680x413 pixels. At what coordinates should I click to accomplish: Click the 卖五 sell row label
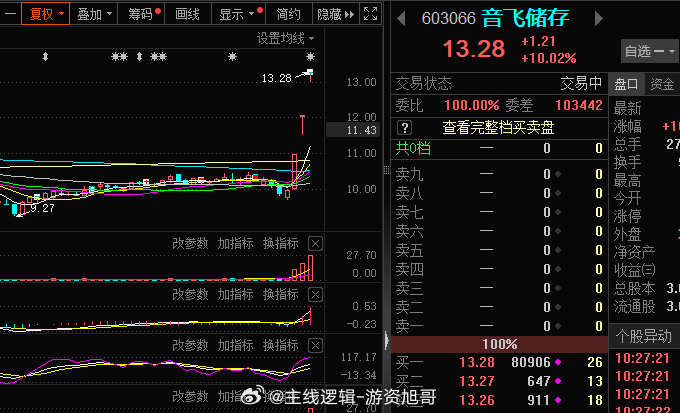[409, 250]
